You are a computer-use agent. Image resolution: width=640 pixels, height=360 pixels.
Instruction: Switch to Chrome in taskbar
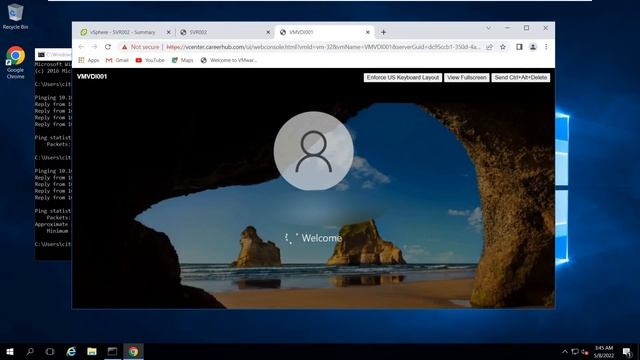pos(133,351)
